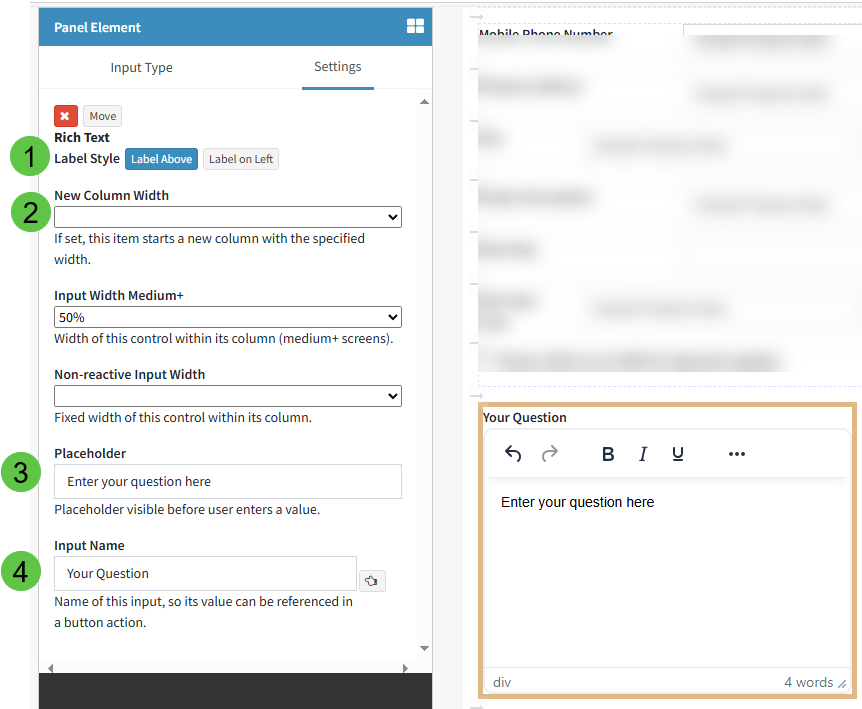Open the Input Width Medium+ dropdown
The image size is (862, 709).
[228, 317]
